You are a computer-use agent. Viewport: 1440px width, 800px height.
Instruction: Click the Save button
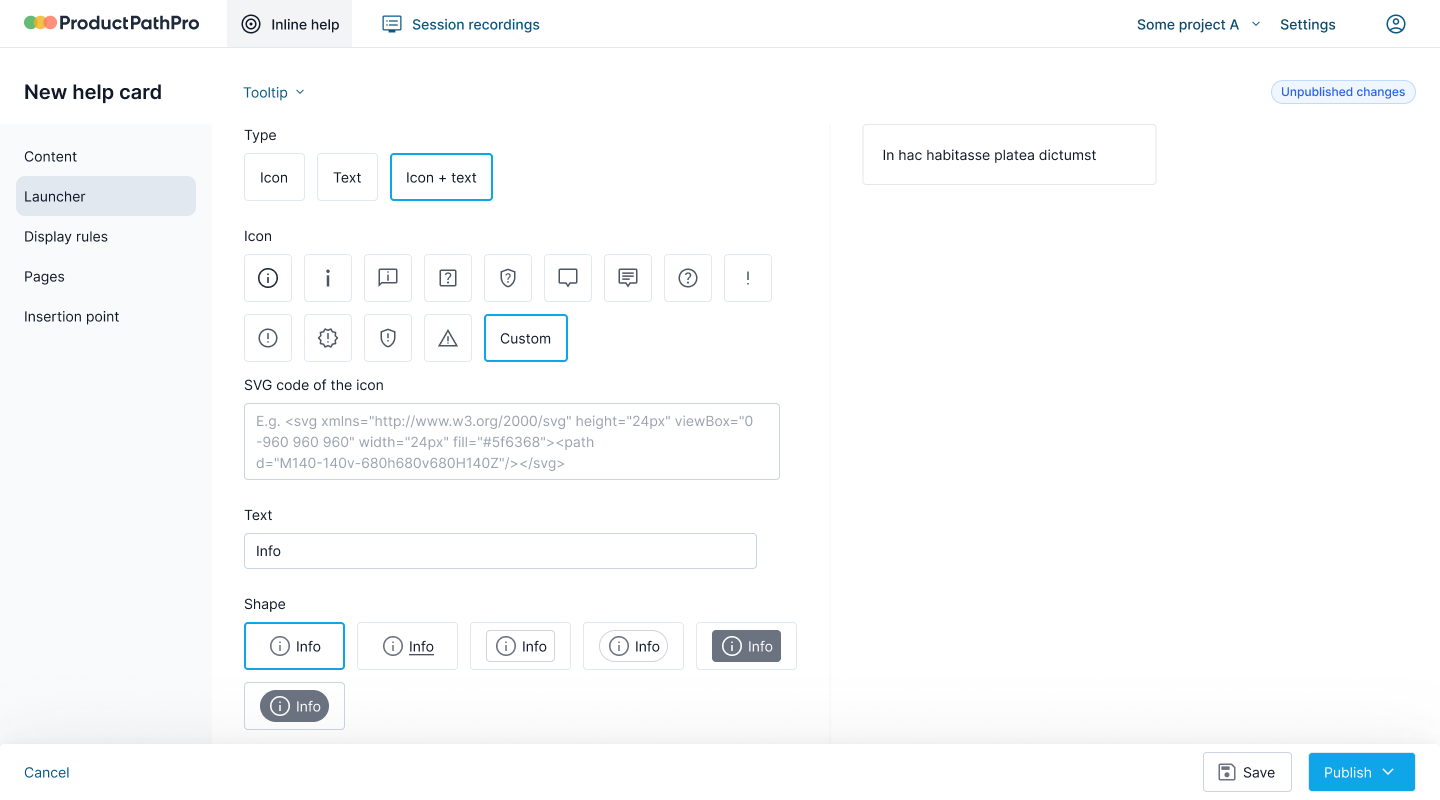click(1247, 772)
